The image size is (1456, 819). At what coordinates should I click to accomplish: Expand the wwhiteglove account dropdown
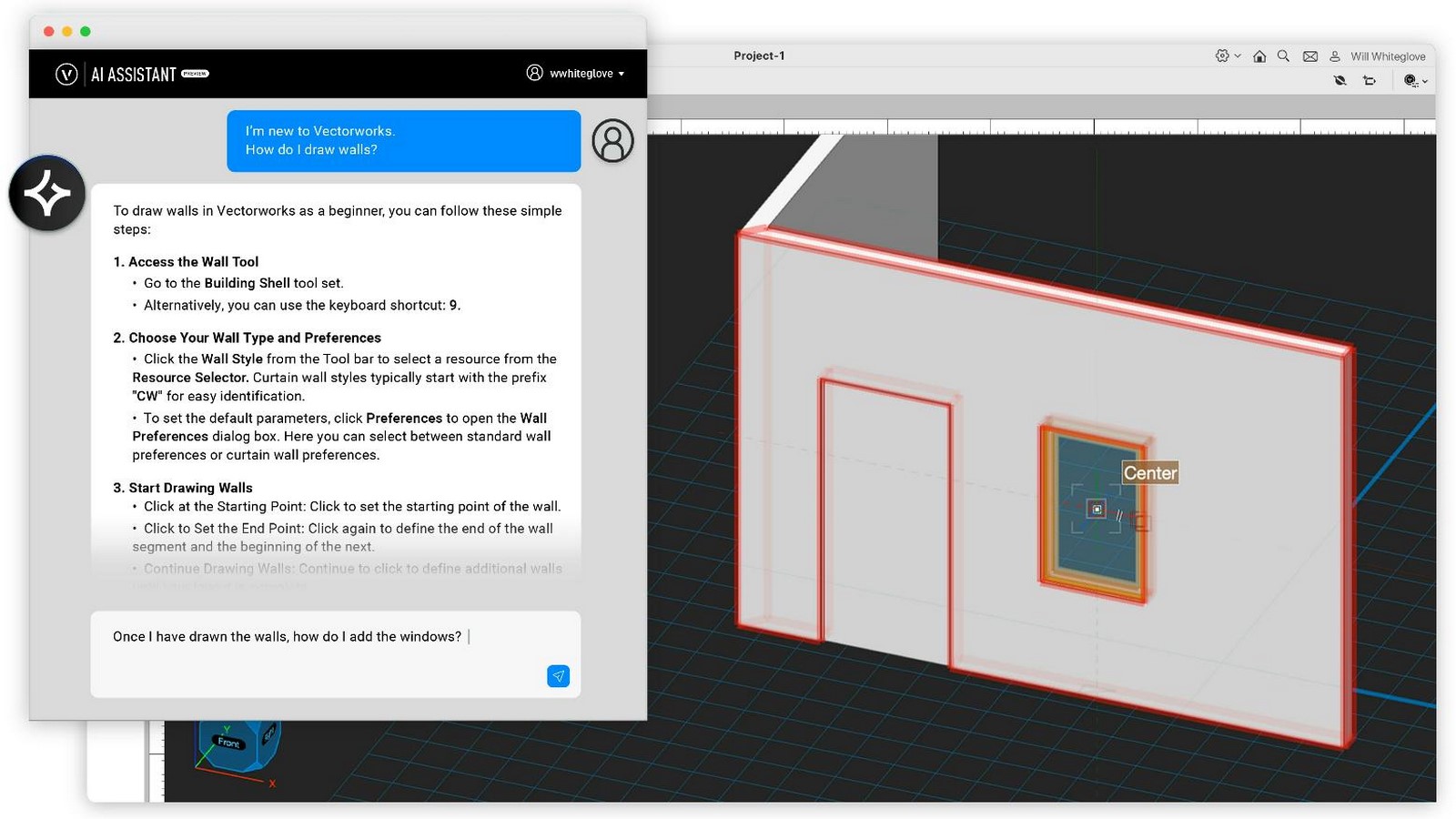pos(622,74)
